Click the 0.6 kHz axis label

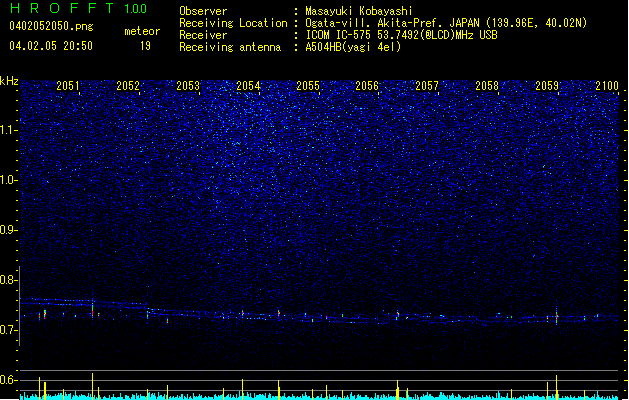[8, 380]
